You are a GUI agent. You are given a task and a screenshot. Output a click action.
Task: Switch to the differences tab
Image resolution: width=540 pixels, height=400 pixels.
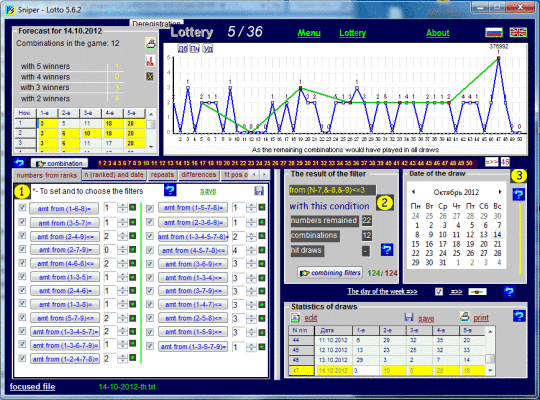pyautogui.click(x=199, y=175)
